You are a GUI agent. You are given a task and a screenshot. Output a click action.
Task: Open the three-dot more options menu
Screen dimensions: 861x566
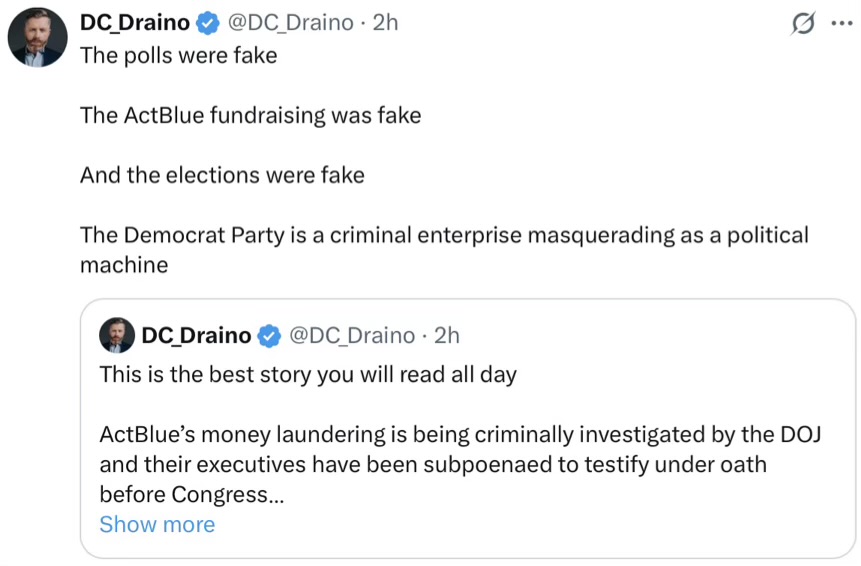pos(842,23)
